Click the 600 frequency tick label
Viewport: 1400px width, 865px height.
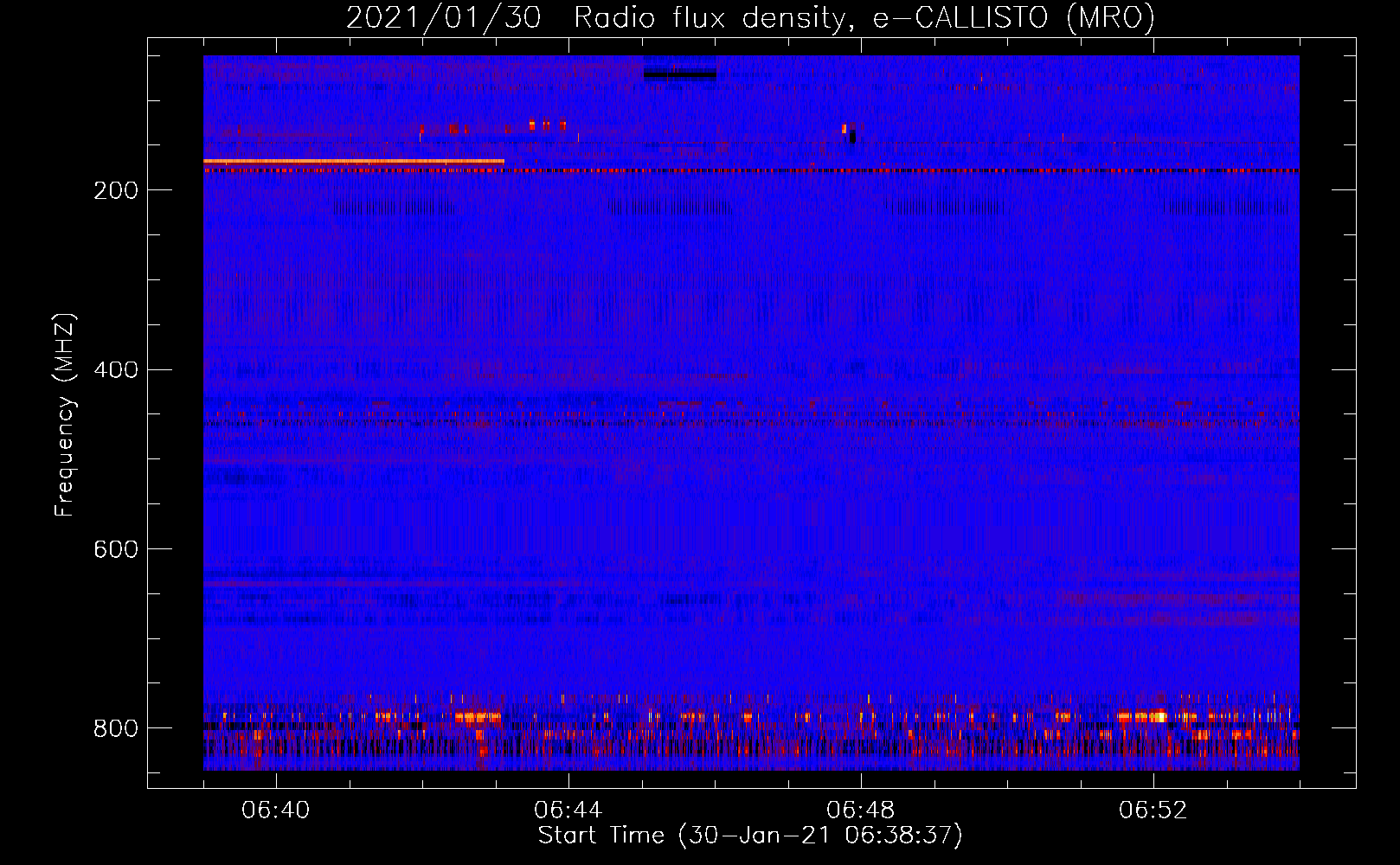pos(116,549)
